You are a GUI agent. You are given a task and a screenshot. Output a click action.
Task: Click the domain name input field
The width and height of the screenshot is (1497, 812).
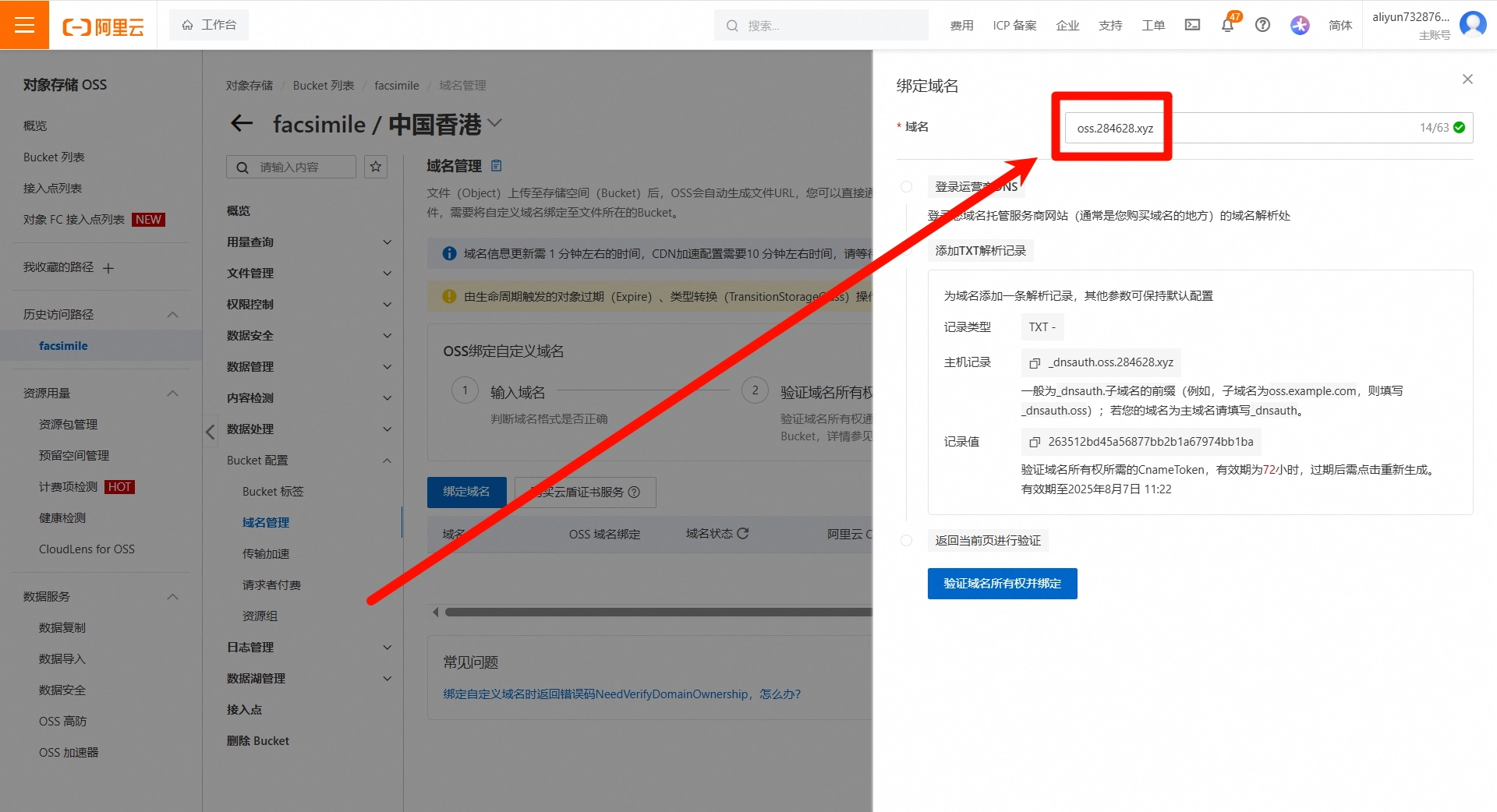tap(1269, 128)
